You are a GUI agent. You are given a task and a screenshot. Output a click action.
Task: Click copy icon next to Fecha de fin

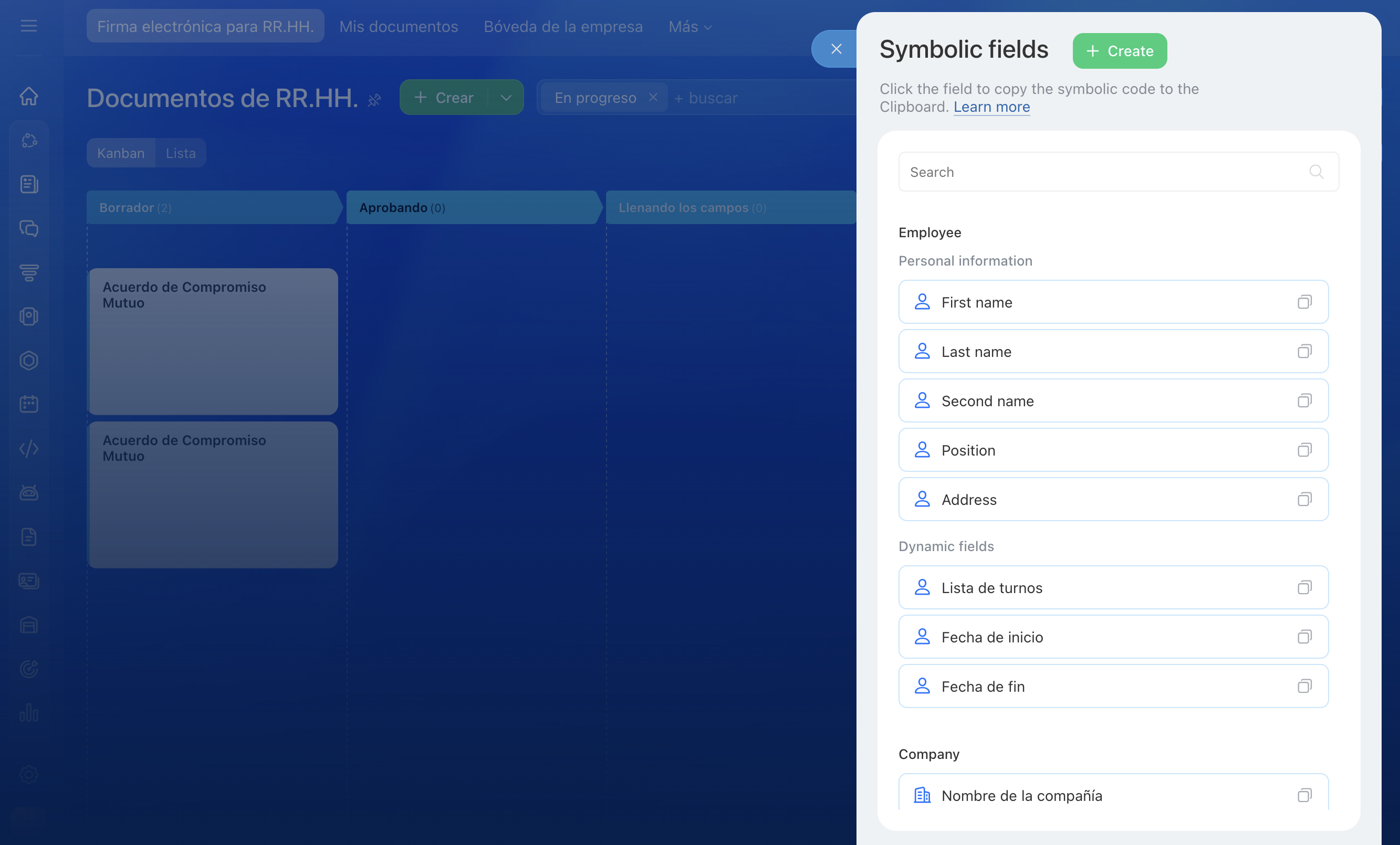(x=1304, y=686)
